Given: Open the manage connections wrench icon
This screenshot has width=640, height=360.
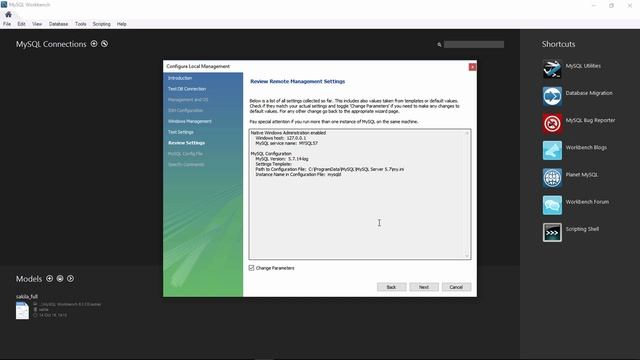Looking at the screenshot, I should coord(104,44).
